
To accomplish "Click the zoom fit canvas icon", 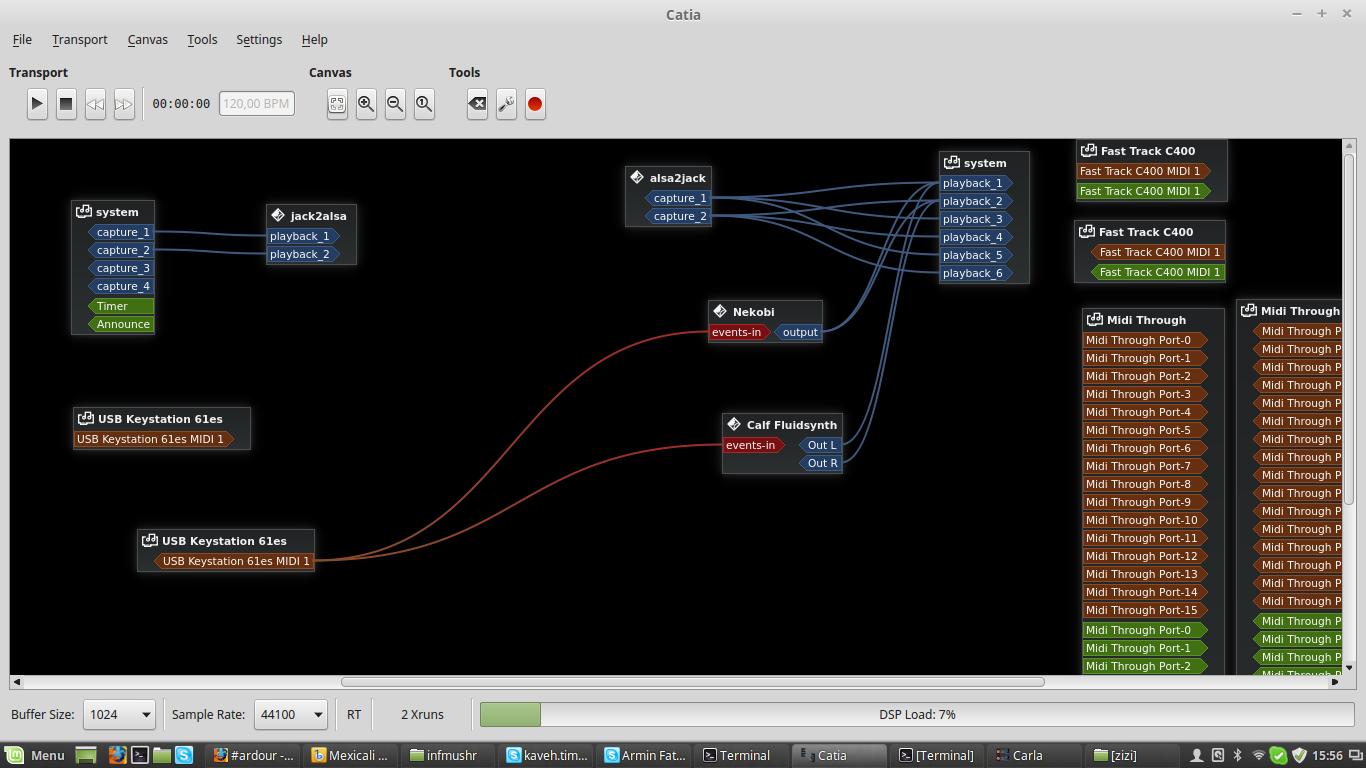I will pos(337,103).
